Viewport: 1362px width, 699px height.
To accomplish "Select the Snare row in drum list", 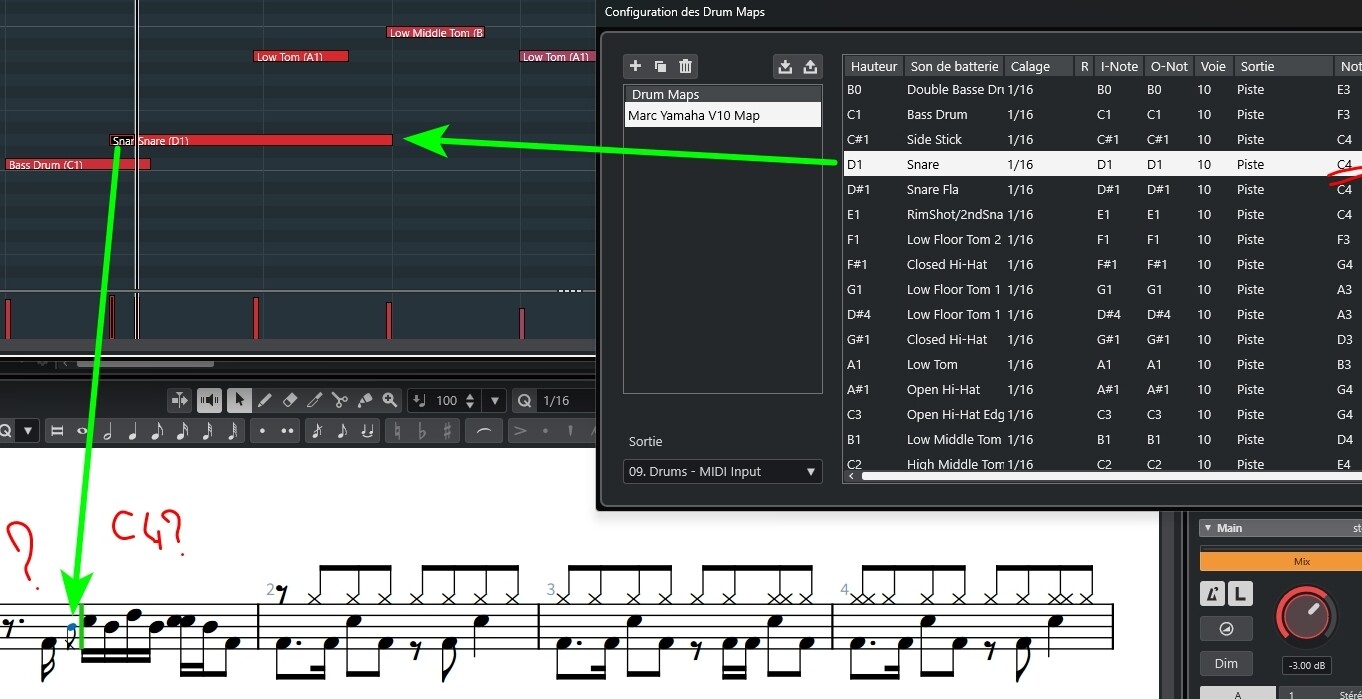I will [1102, 164].
